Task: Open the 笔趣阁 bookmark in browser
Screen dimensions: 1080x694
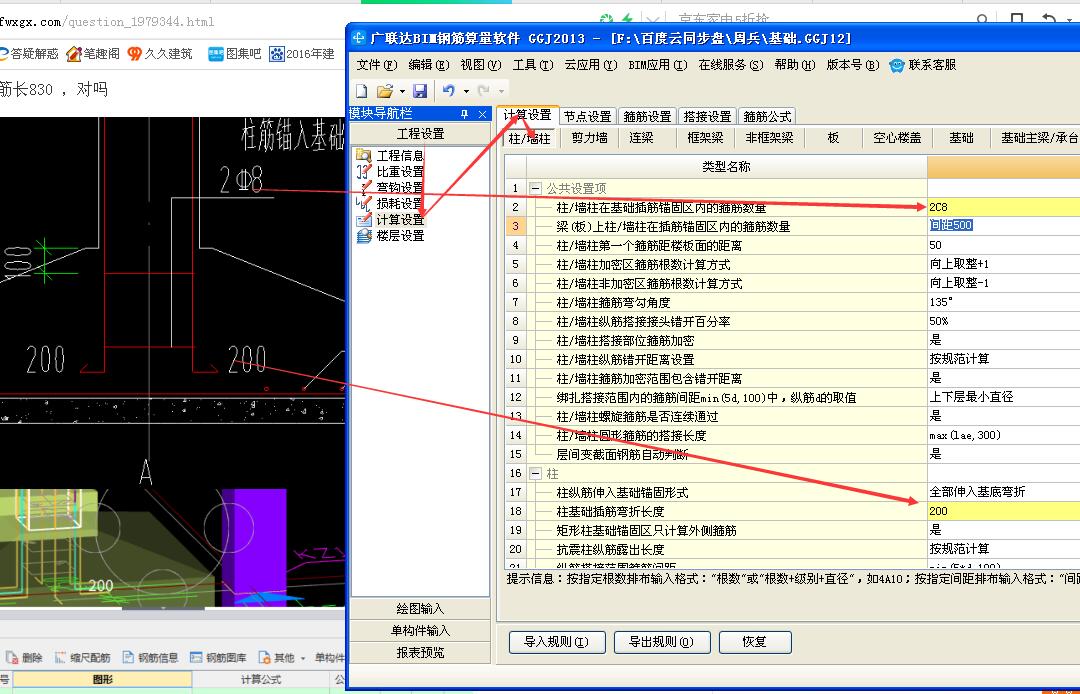Action: pos(93,54)
